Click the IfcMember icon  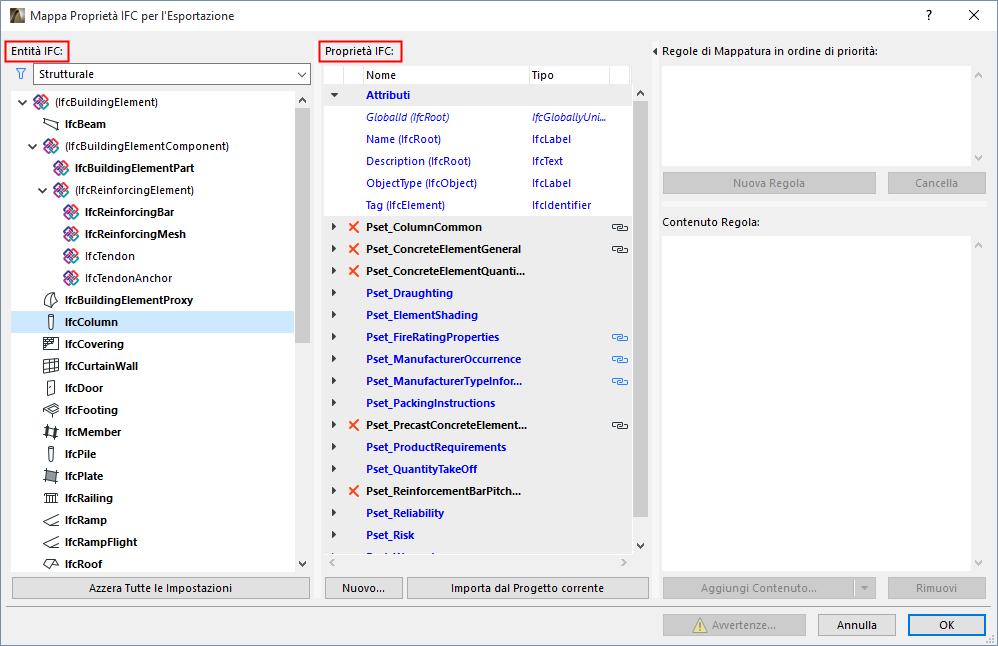[x=51, y=432]
